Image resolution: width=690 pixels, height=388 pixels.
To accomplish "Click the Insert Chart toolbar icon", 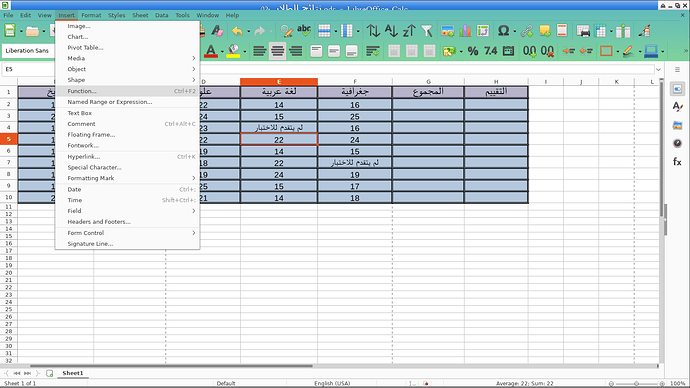I will click(x=465, y=31).
